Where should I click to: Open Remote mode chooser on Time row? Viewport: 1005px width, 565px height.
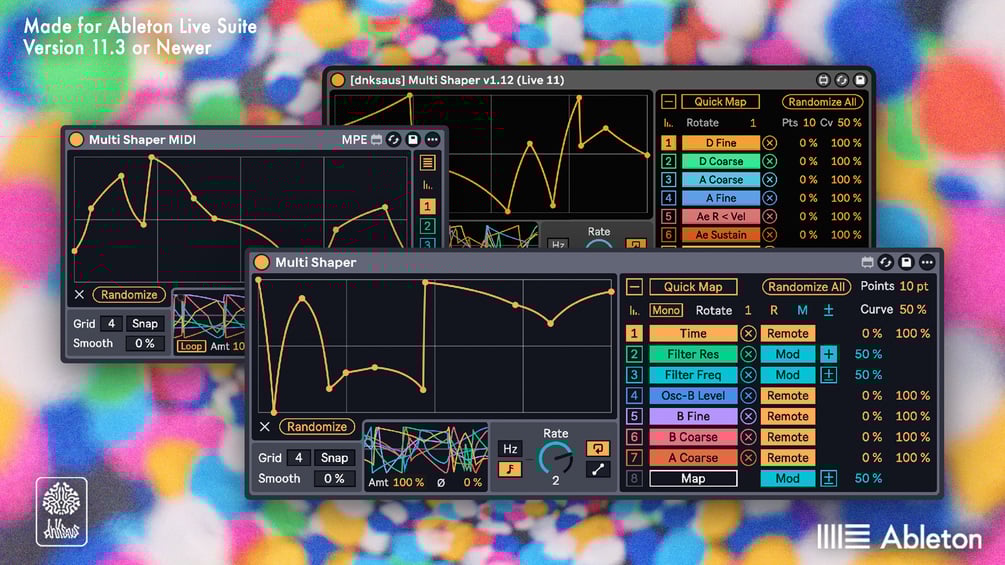[x=788, y=333]
